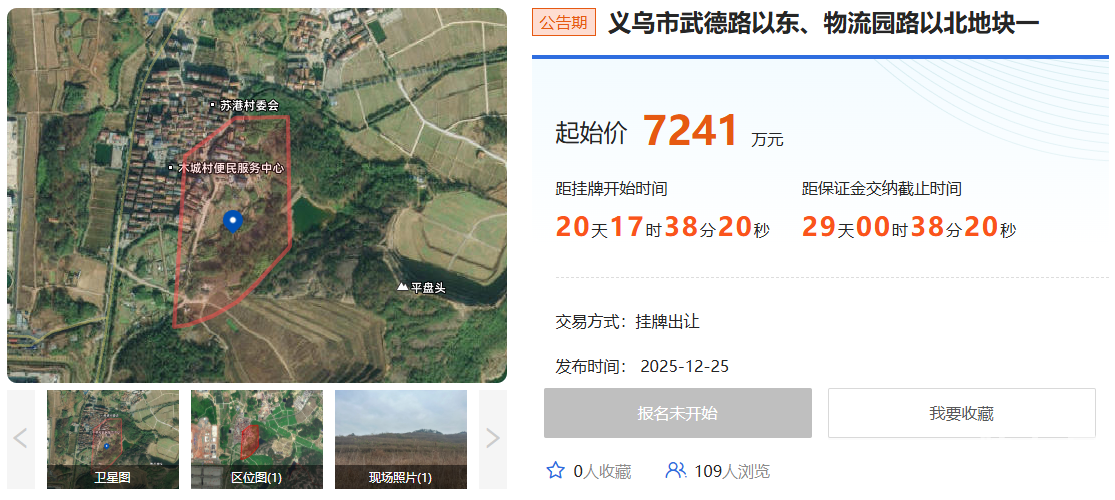This screenshot has height=500, width=1115.
Task: Click the publish date 2025-12-25
Action: pos(684,366)
